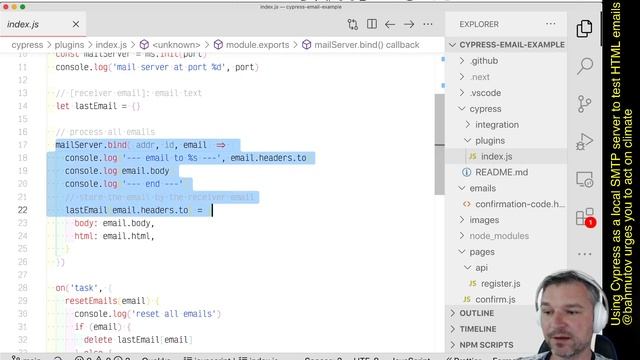Show additional activity bar views ellipsis

[x=584, y=254]
